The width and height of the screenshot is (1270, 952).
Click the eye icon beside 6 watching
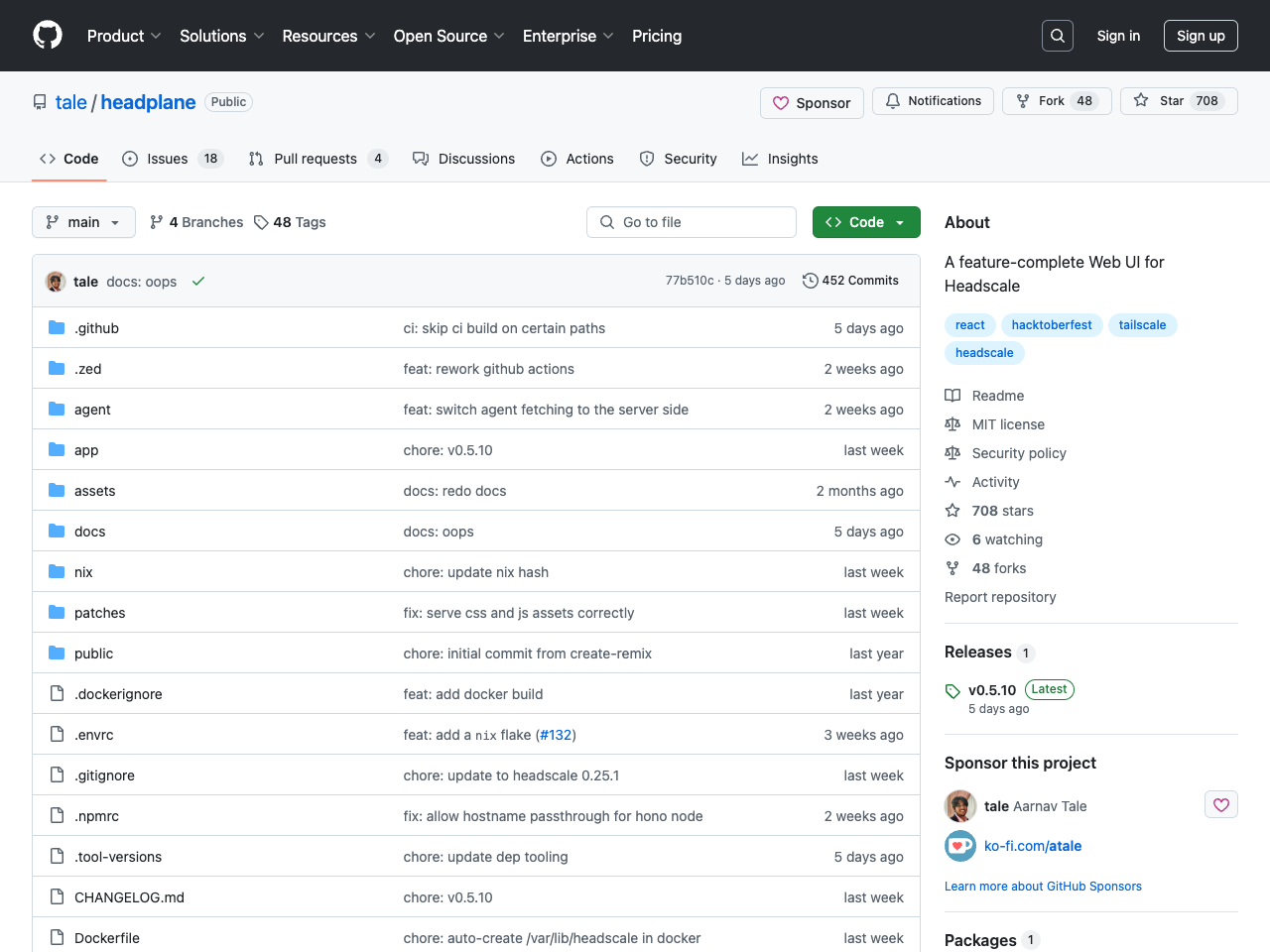coord(952,539)
